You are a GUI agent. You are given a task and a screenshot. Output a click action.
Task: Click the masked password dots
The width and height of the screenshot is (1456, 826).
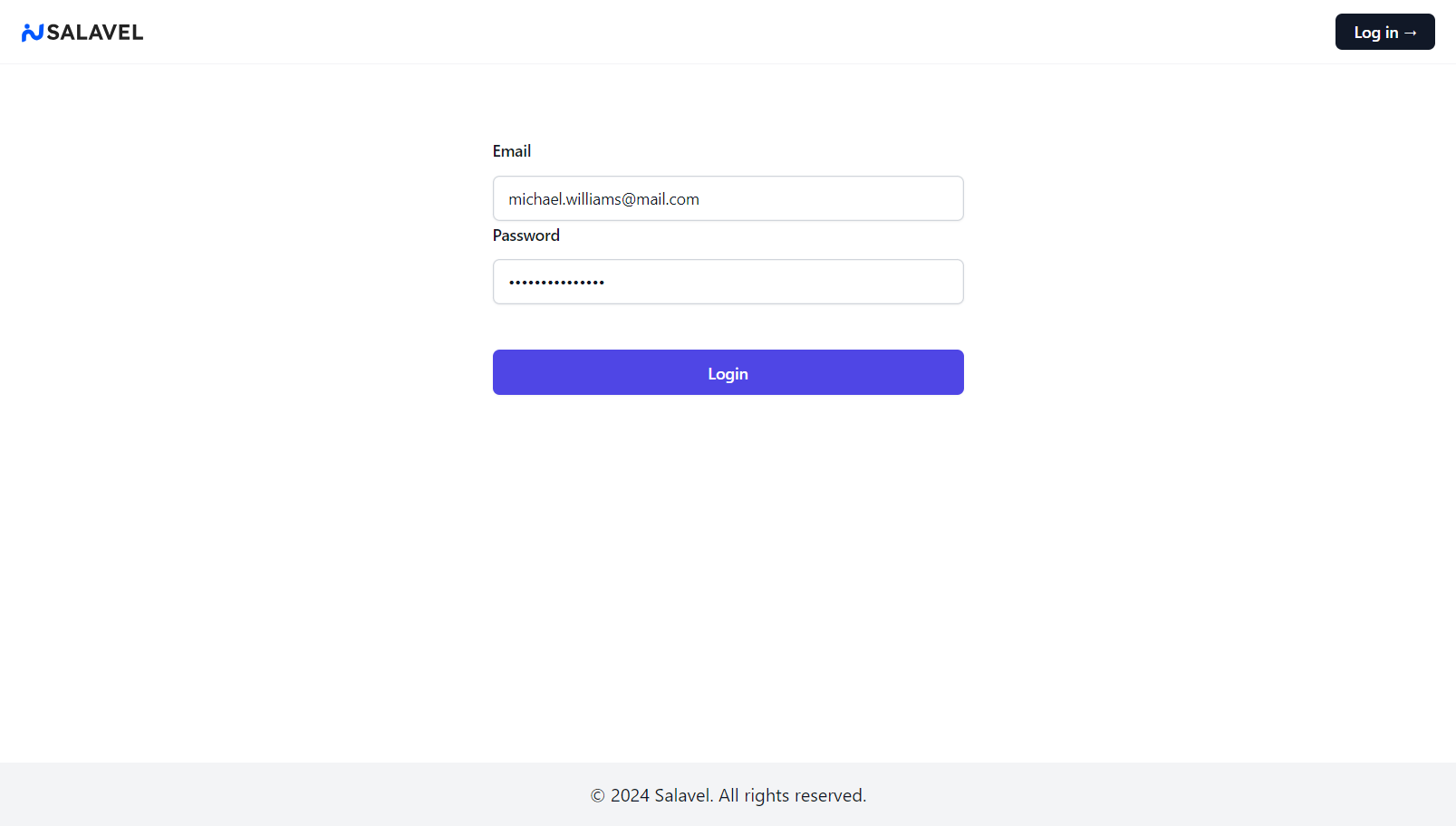click(x=556, y=283)
